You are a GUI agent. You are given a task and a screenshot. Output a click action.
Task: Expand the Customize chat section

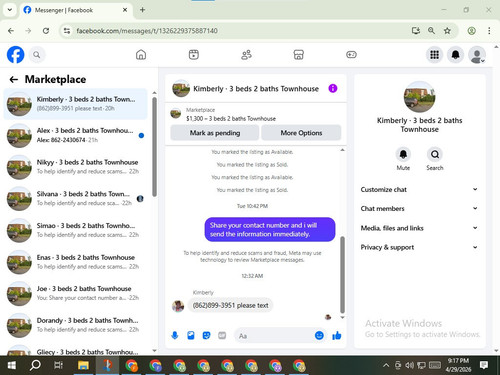pyautogui.click(x=419, y=189)
